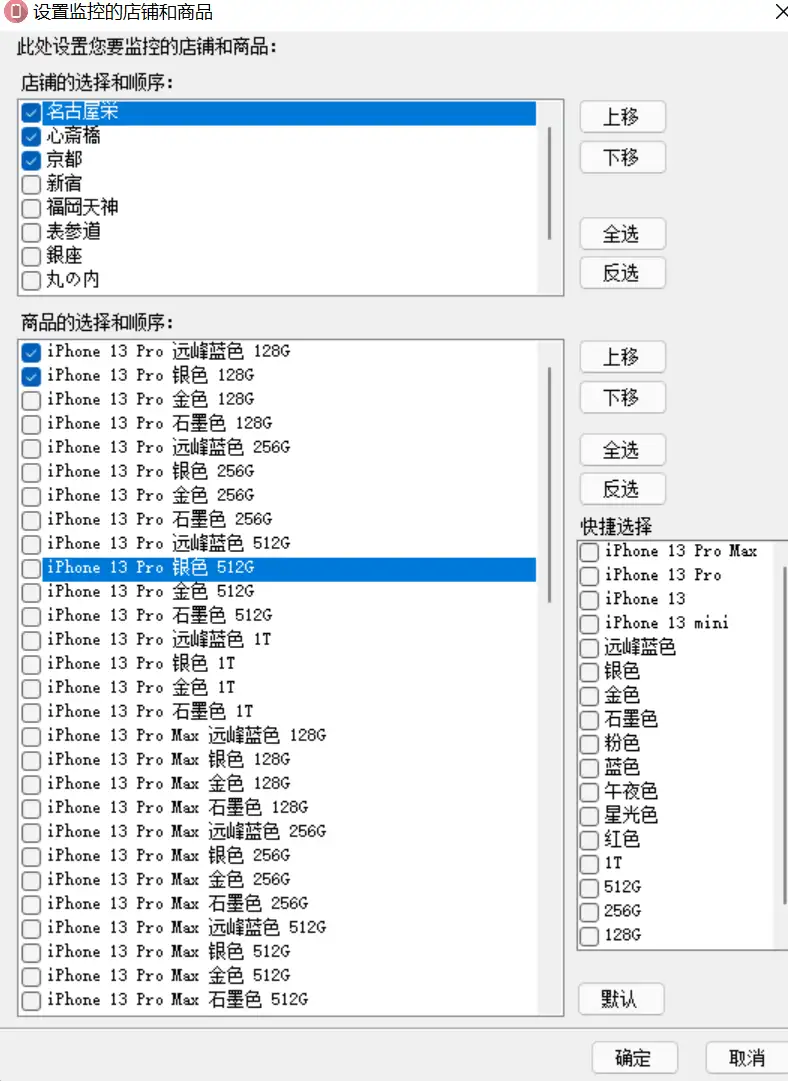Cancel dialog with 取消 button
Image resolution: width=788 pixels, height=1081 pixels.
coord(747,1058)
